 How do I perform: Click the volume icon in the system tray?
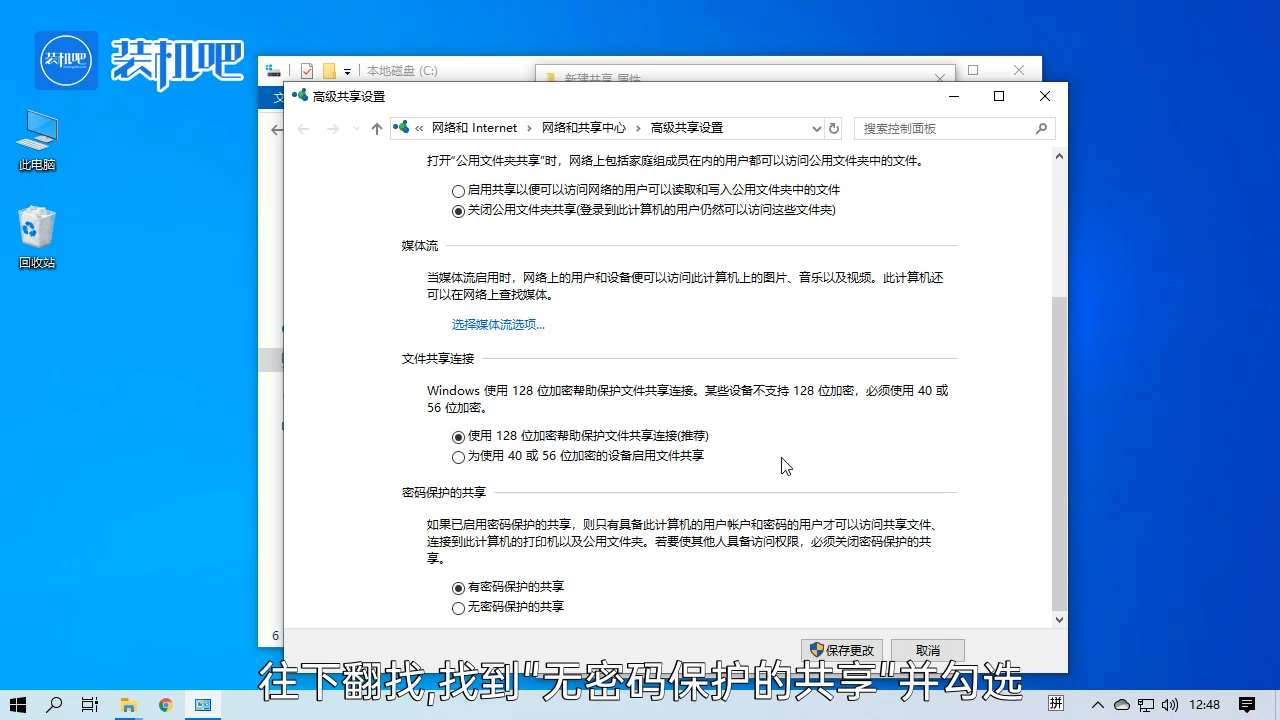[1172, 704]
